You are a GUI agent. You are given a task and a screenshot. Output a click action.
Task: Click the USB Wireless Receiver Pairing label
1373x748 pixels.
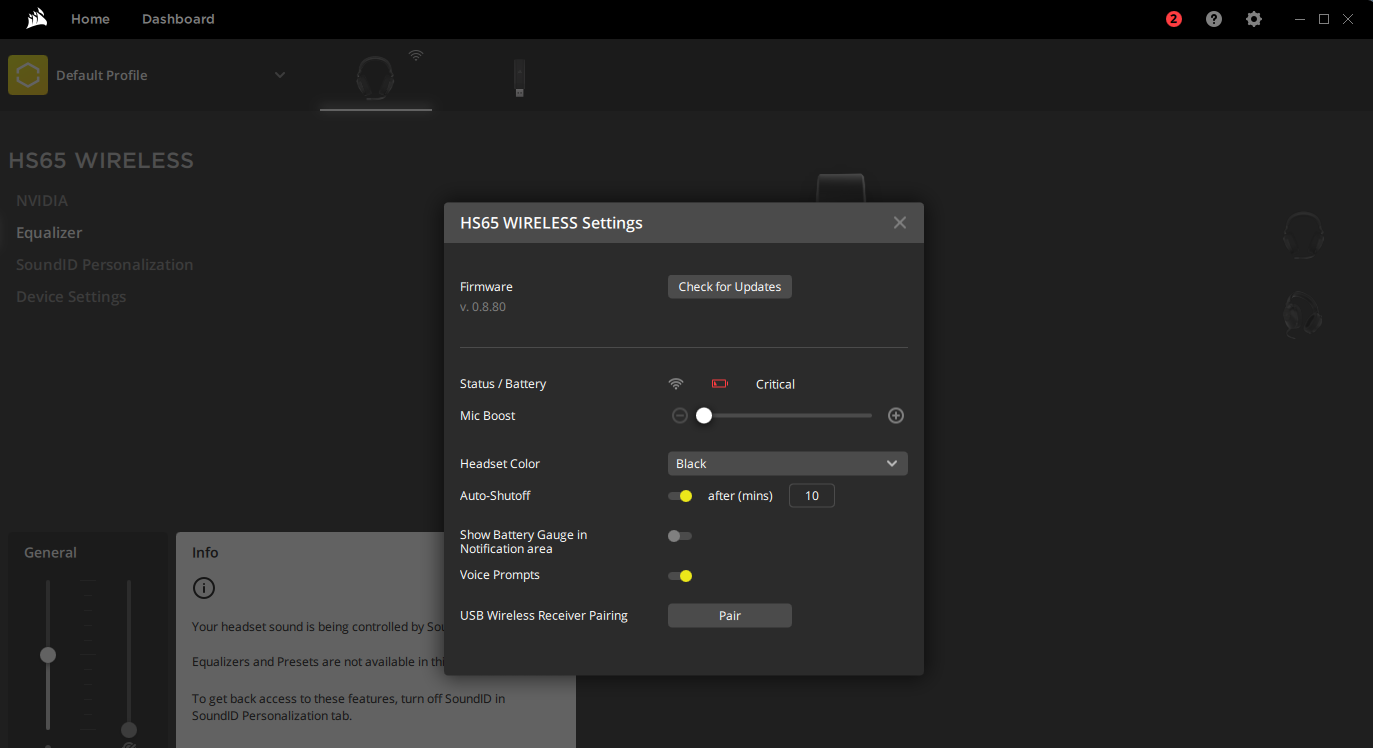point(544,616)
